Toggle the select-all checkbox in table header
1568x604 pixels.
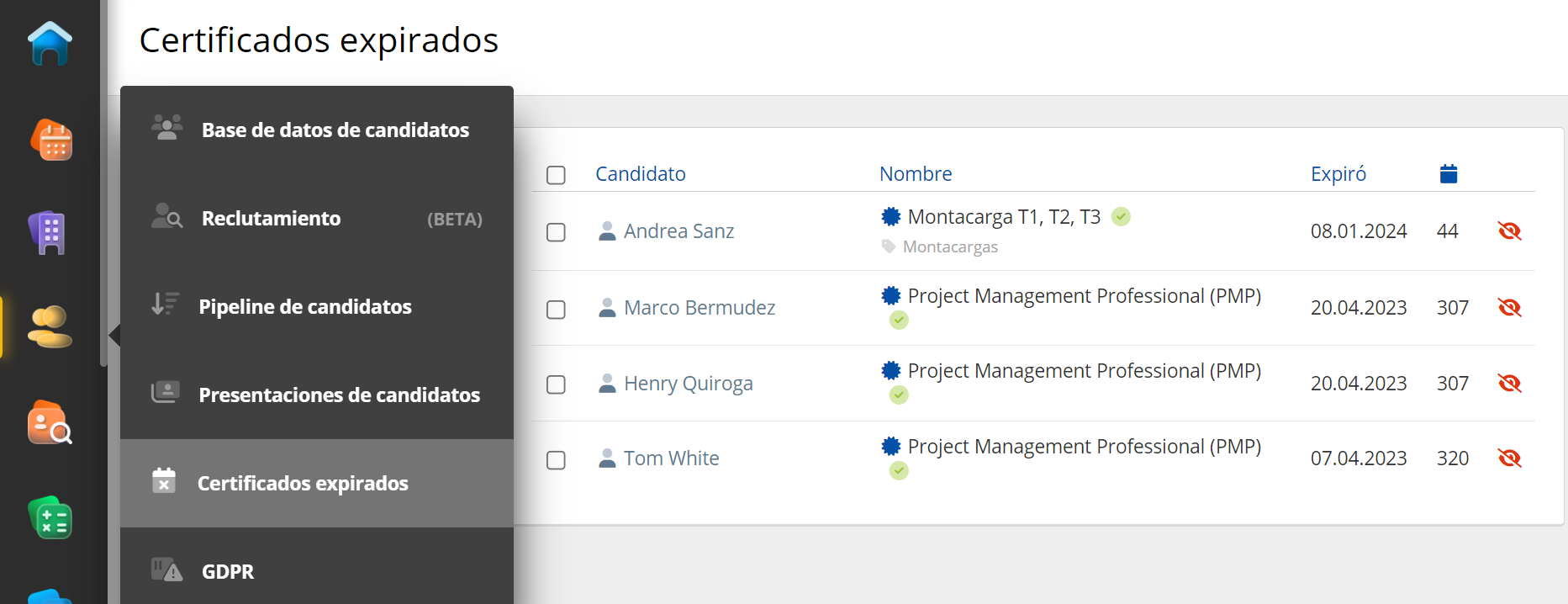tap(556, 175)
